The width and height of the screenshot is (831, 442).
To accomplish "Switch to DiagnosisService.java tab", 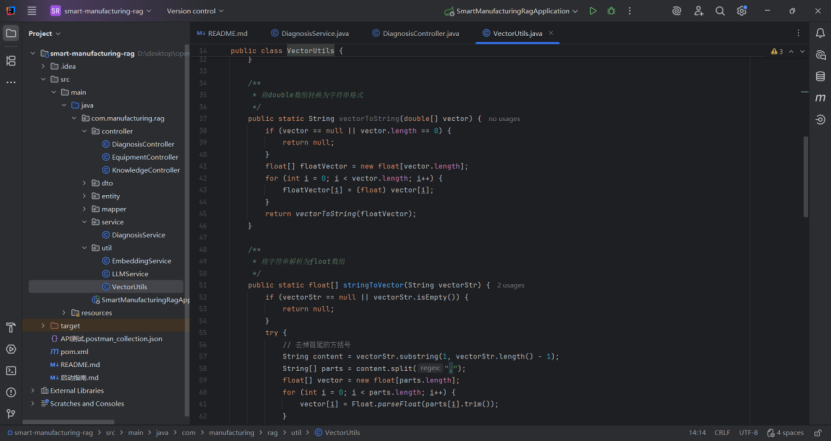I will click(310, 33).
